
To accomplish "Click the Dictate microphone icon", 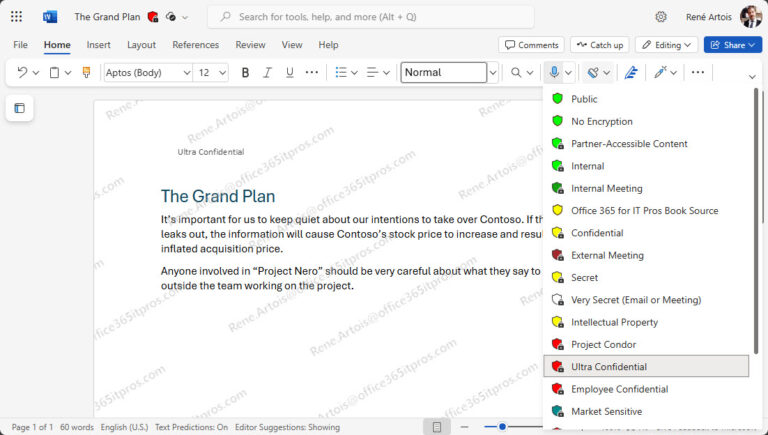I will [554, 72].
